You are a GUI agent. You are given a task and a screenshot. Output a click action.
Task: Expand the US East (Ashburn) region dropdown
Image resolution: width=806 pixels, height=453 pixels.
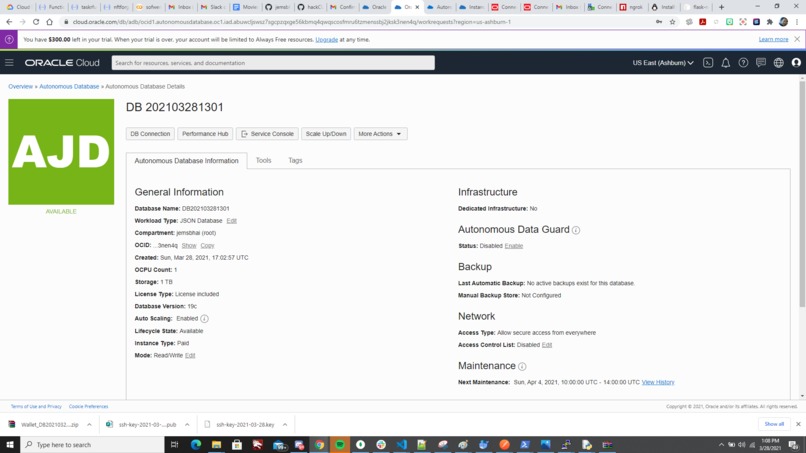point(663,63)
